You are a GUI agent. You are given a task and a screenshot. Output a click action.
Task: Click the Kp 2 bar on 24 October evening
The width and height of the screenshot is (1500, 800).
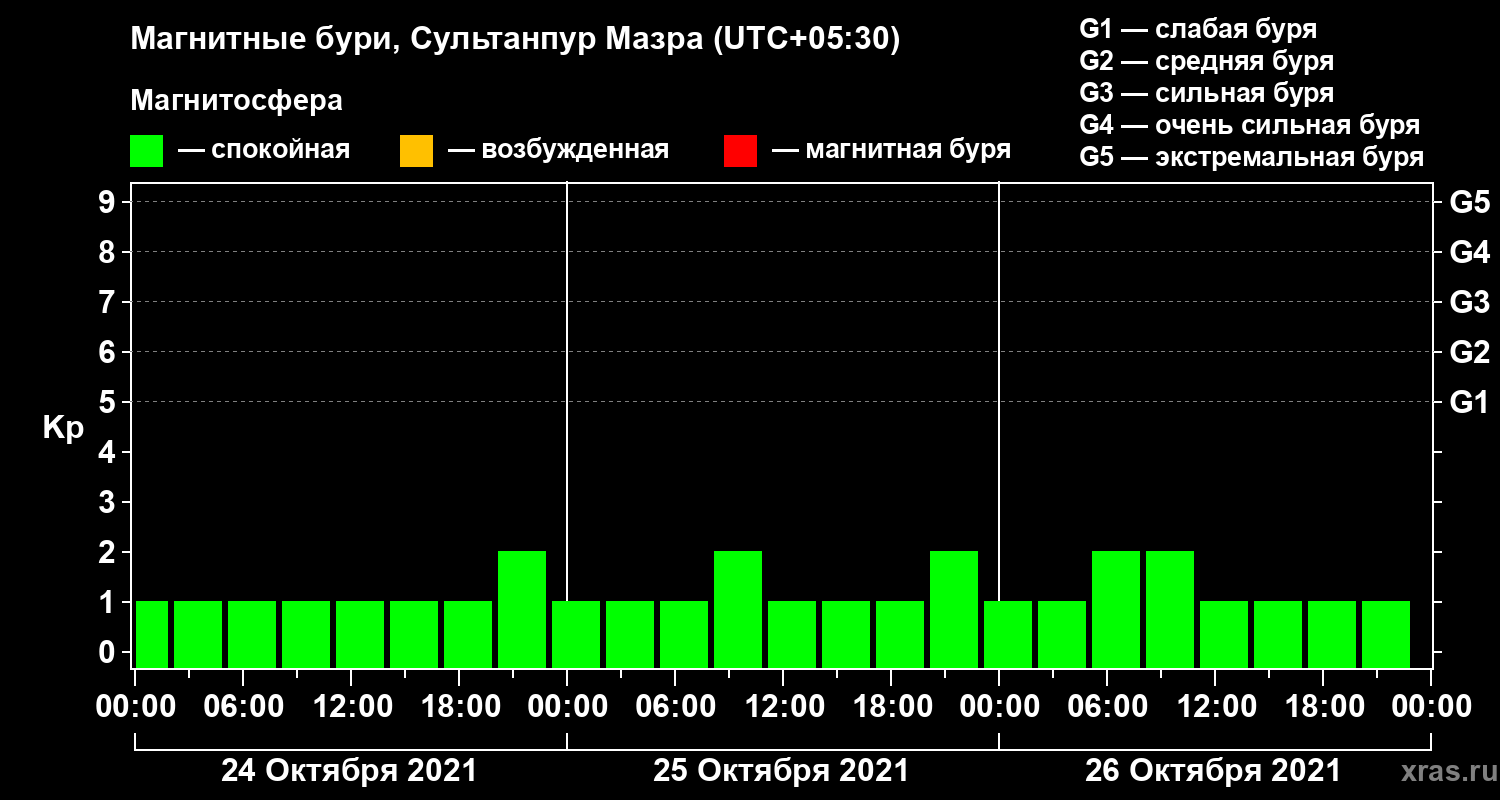click(522, 609)
